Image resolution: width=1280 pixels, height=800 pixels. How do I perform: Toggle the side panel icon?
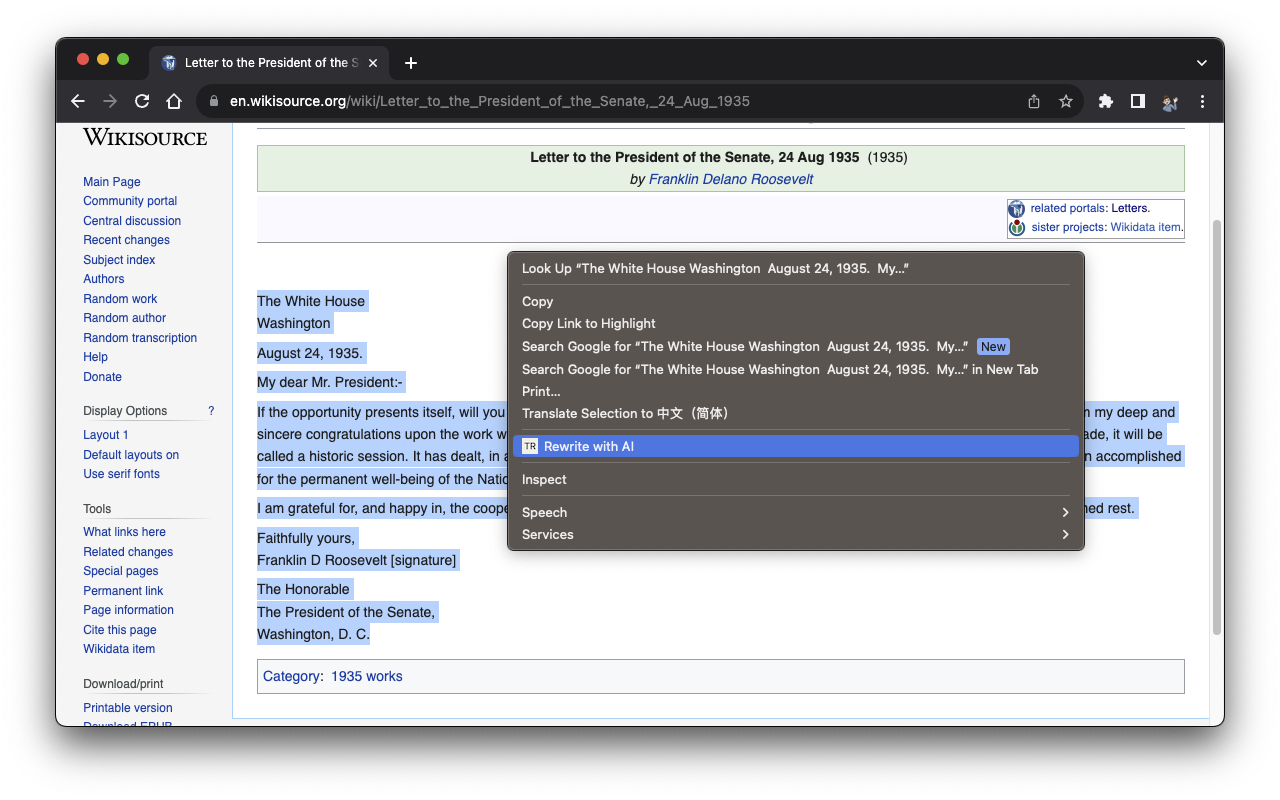pyautogui.click(x=1137, y=101)
